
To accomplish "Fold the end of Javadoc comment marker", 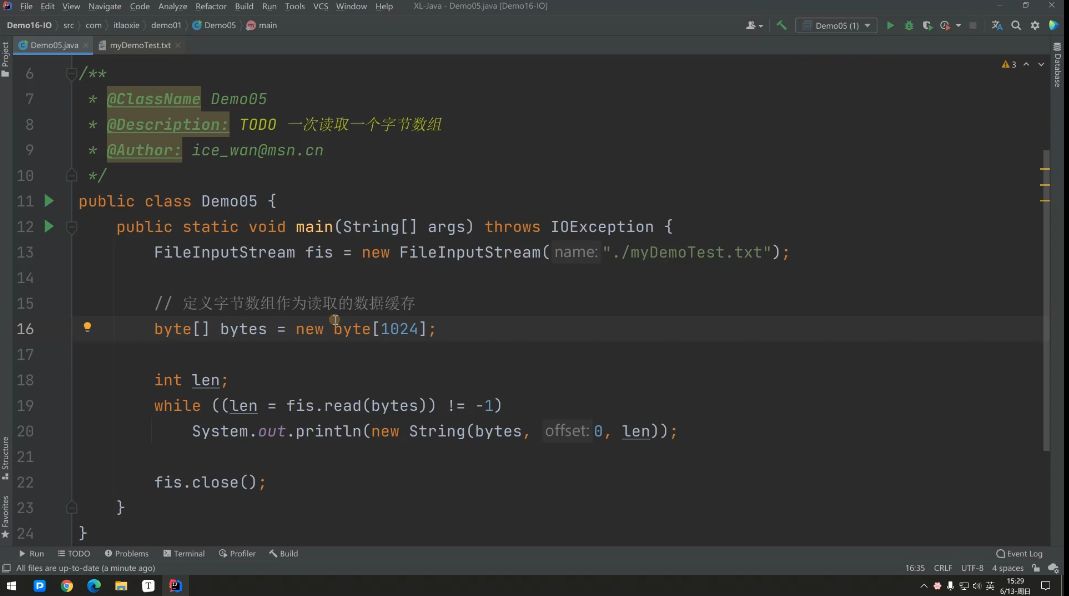I will pyautogui.click(x=71, y=175).
